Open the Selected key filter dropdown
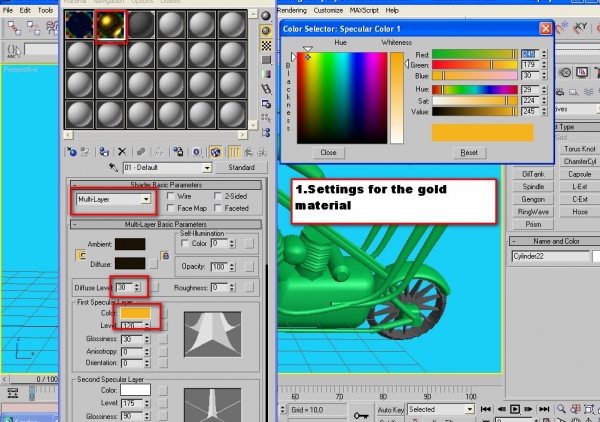The image size is (600, 422). (470, 409)
